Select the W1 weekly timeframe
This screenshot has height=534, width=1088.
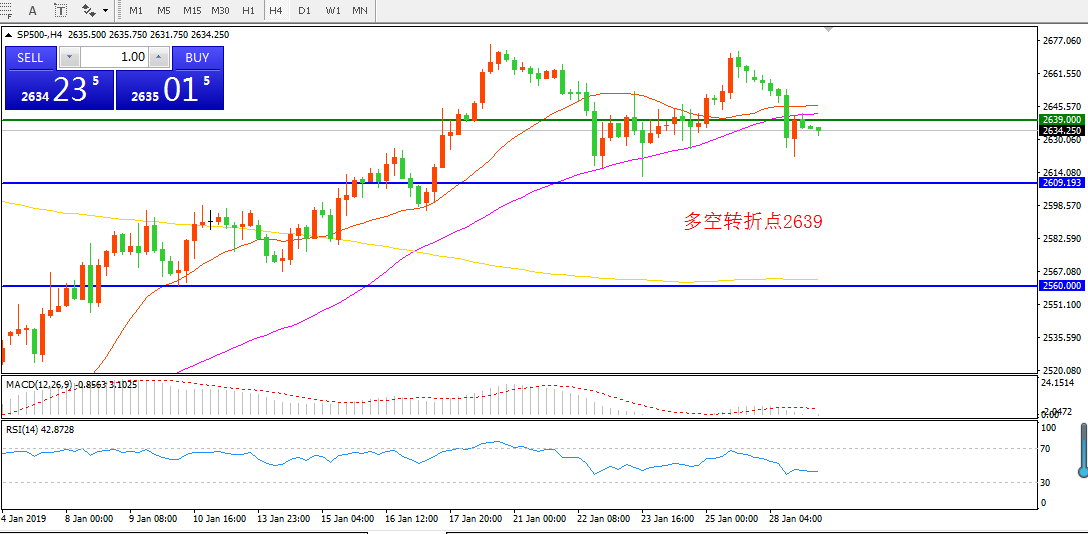coord(333,10)
